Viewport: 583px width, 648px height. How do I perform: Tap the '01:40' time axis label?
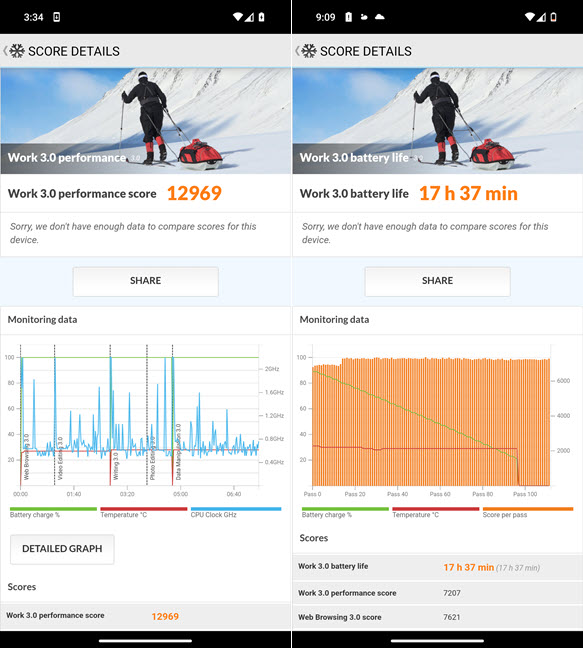[74, 494]
